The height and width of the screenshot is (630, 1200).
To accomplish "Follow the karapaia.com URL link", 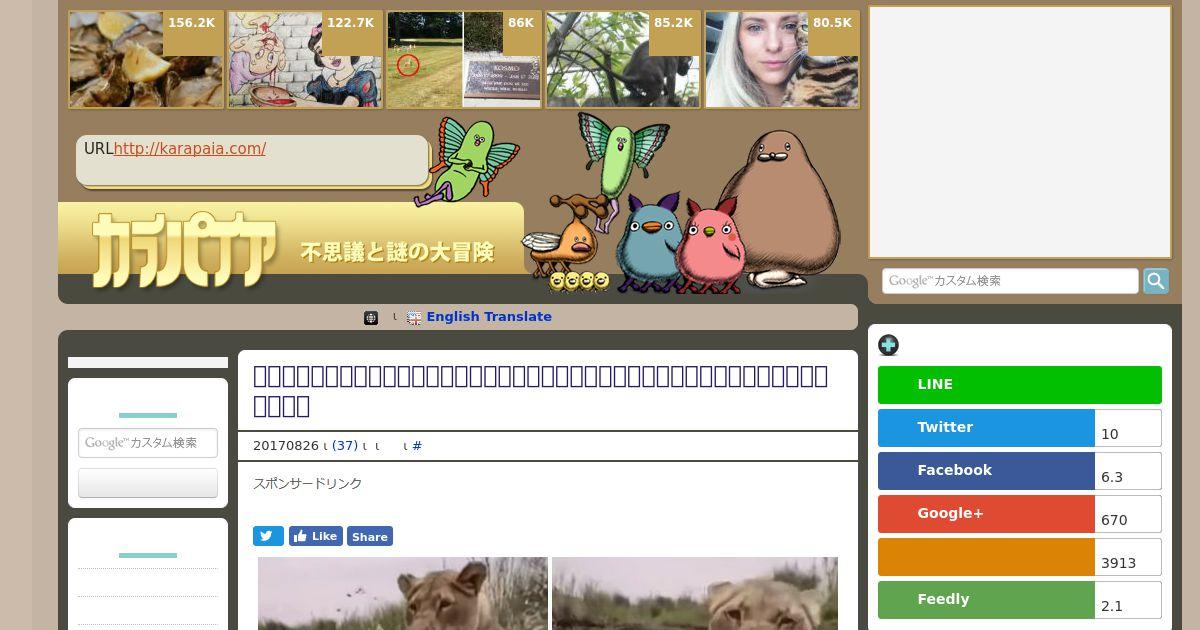I will click(x=190, y=149).
